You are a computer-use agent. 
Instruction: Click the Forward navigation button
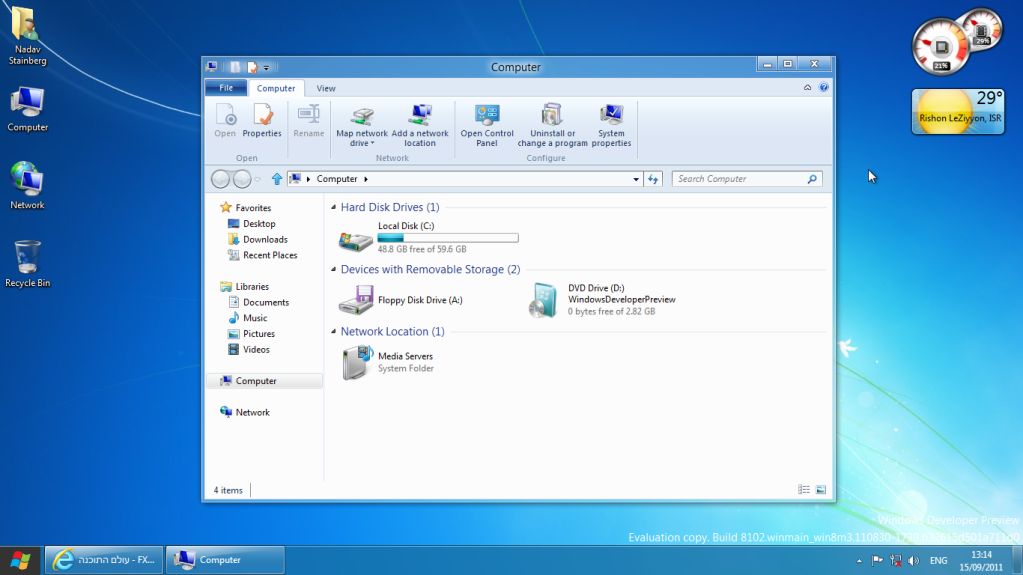(x=242, y=179)
